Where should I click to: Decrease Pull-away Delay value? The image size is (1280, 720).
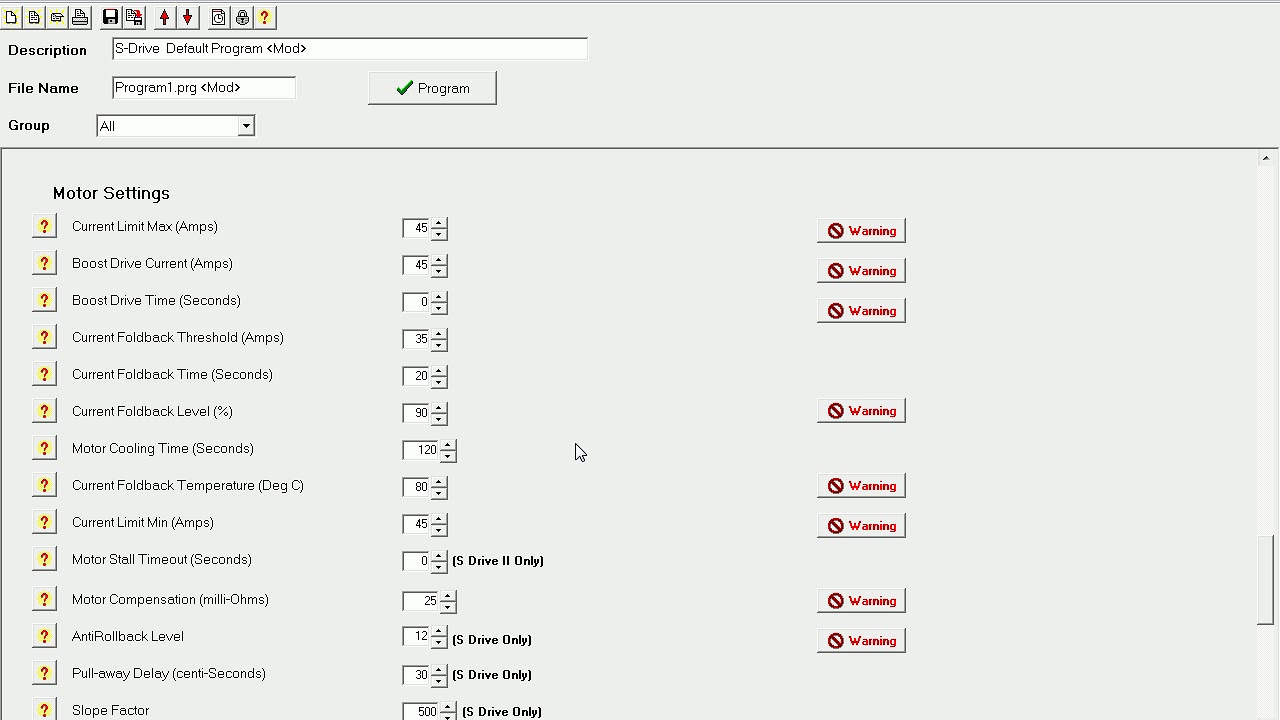pos(439,681)
